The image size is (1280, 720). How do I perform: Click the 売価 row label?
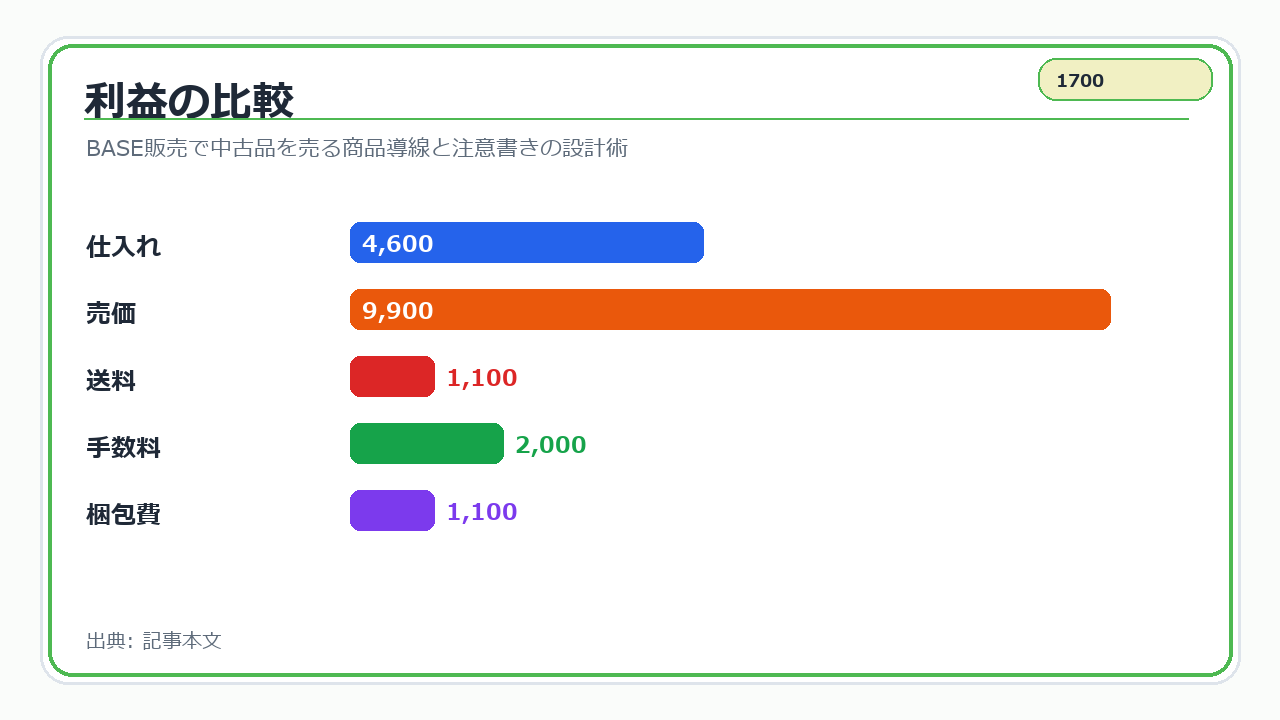[x=111, y=314]
